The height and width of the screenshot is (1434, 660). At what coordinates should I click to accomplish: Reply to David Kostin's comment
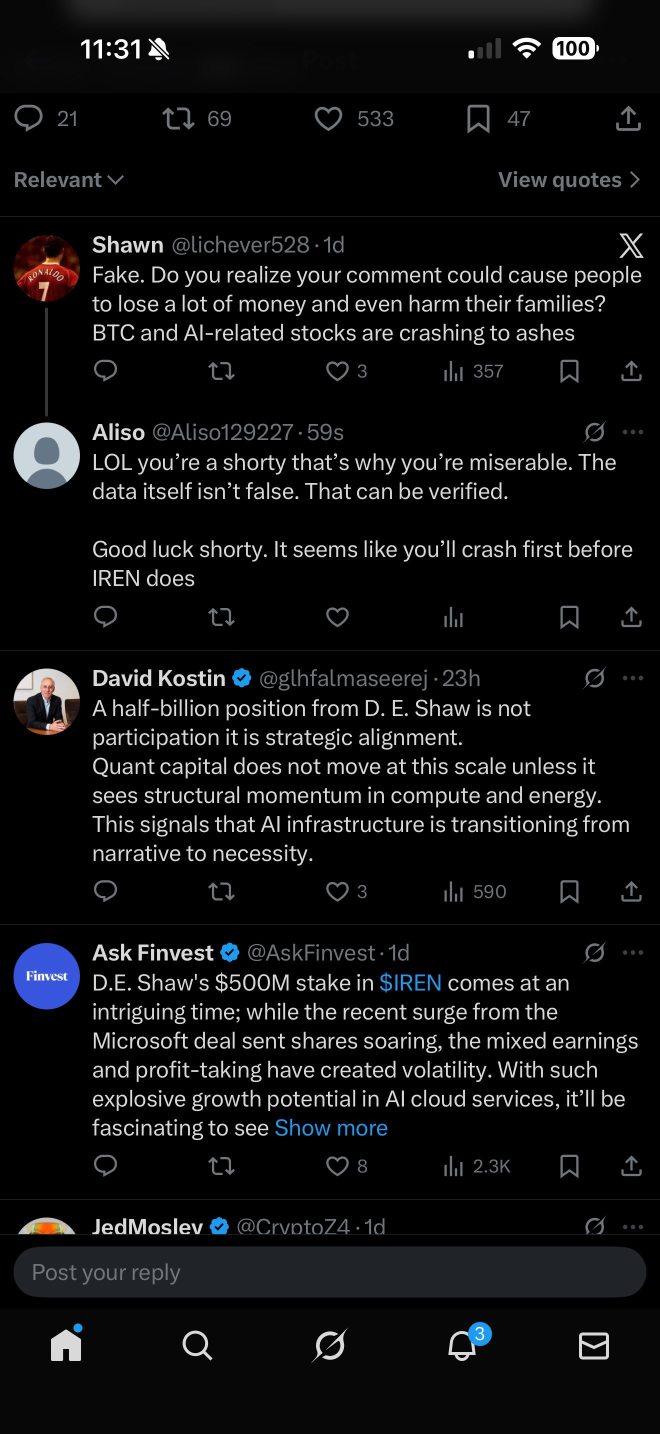105,891
